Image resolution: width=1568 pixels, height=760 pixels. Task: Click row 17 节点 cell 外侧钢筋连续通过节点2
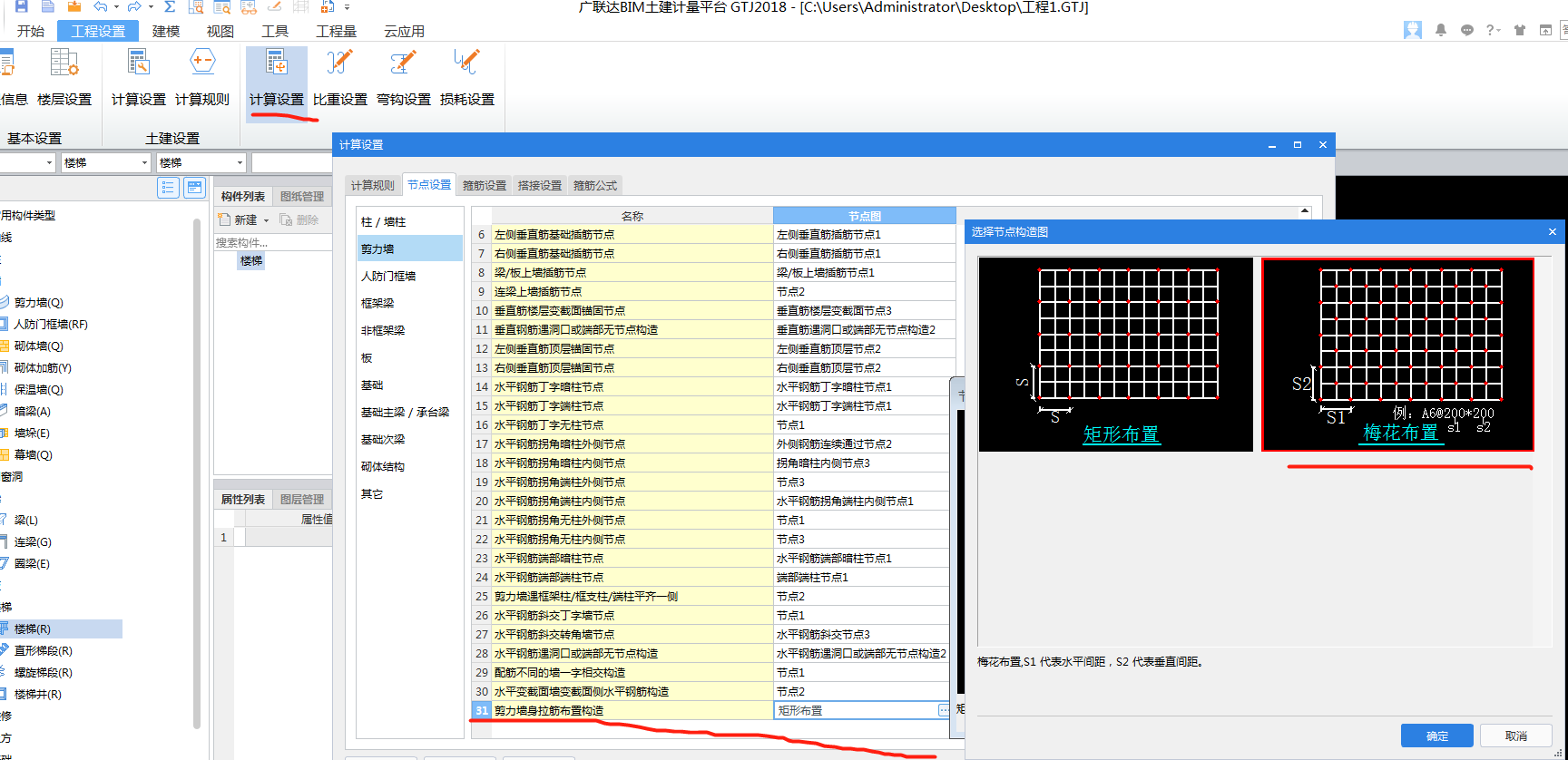[864, 443]
